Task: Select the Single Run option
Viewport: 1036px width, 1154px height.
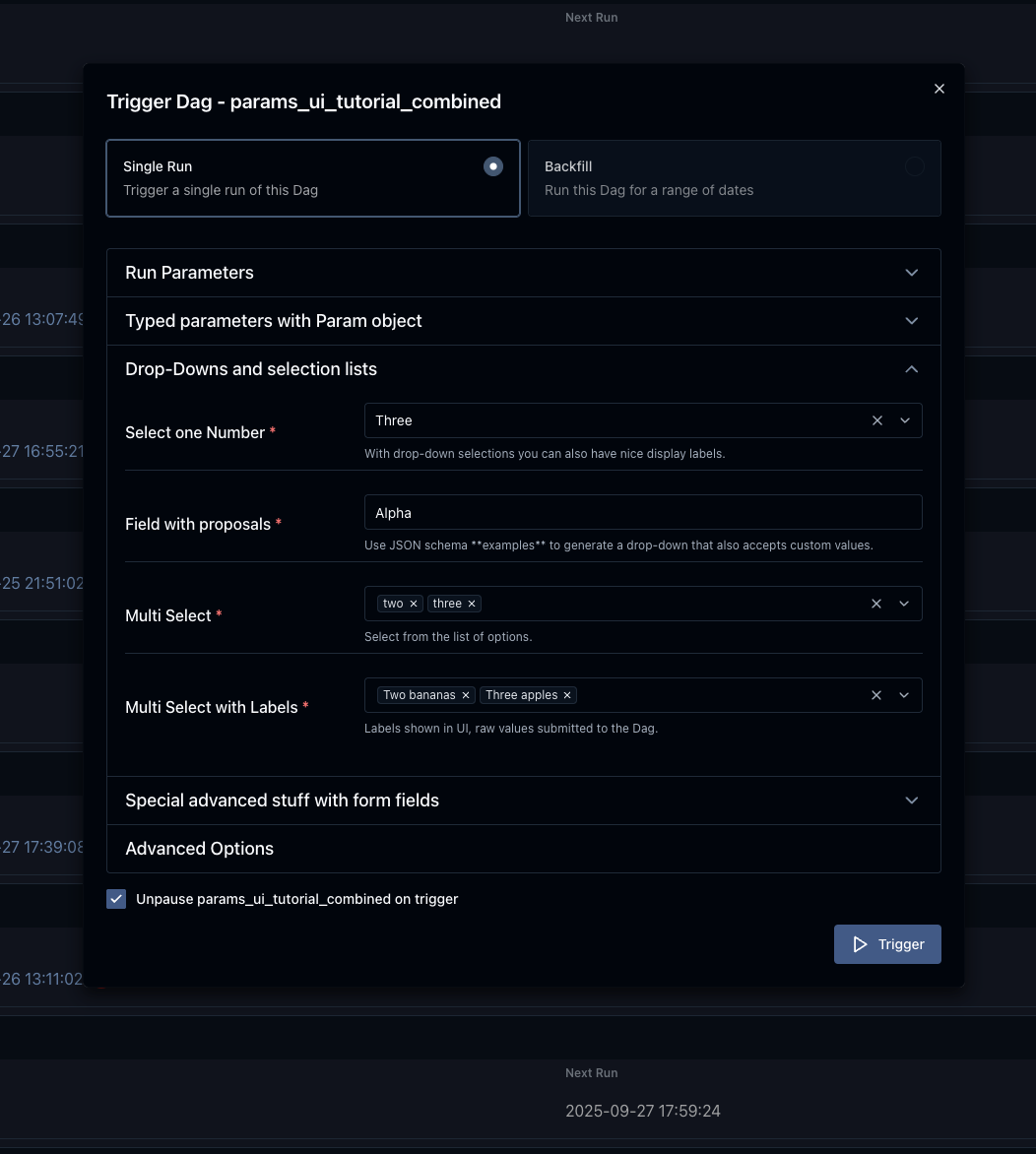Action: pos(492,166)
